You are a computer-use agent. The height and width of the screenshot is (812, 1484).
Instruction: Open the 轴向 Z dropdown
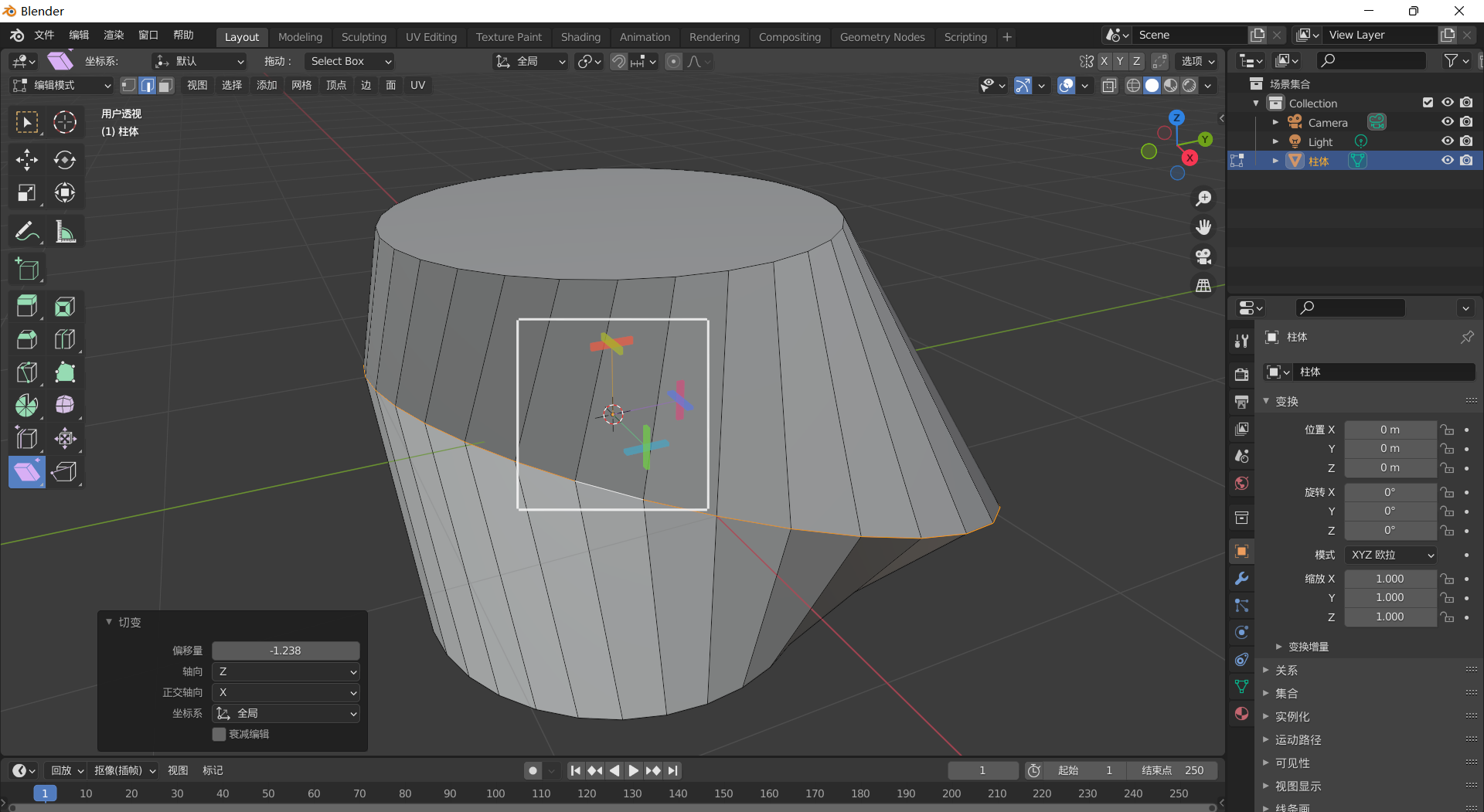(x=286, y=672)
